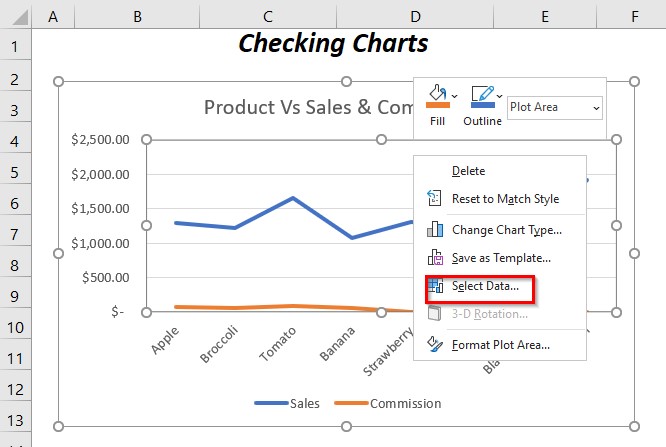Click the Select Data icon
Image resolution: width=666 pixels, height=447 pixels.
coord(434,286)
